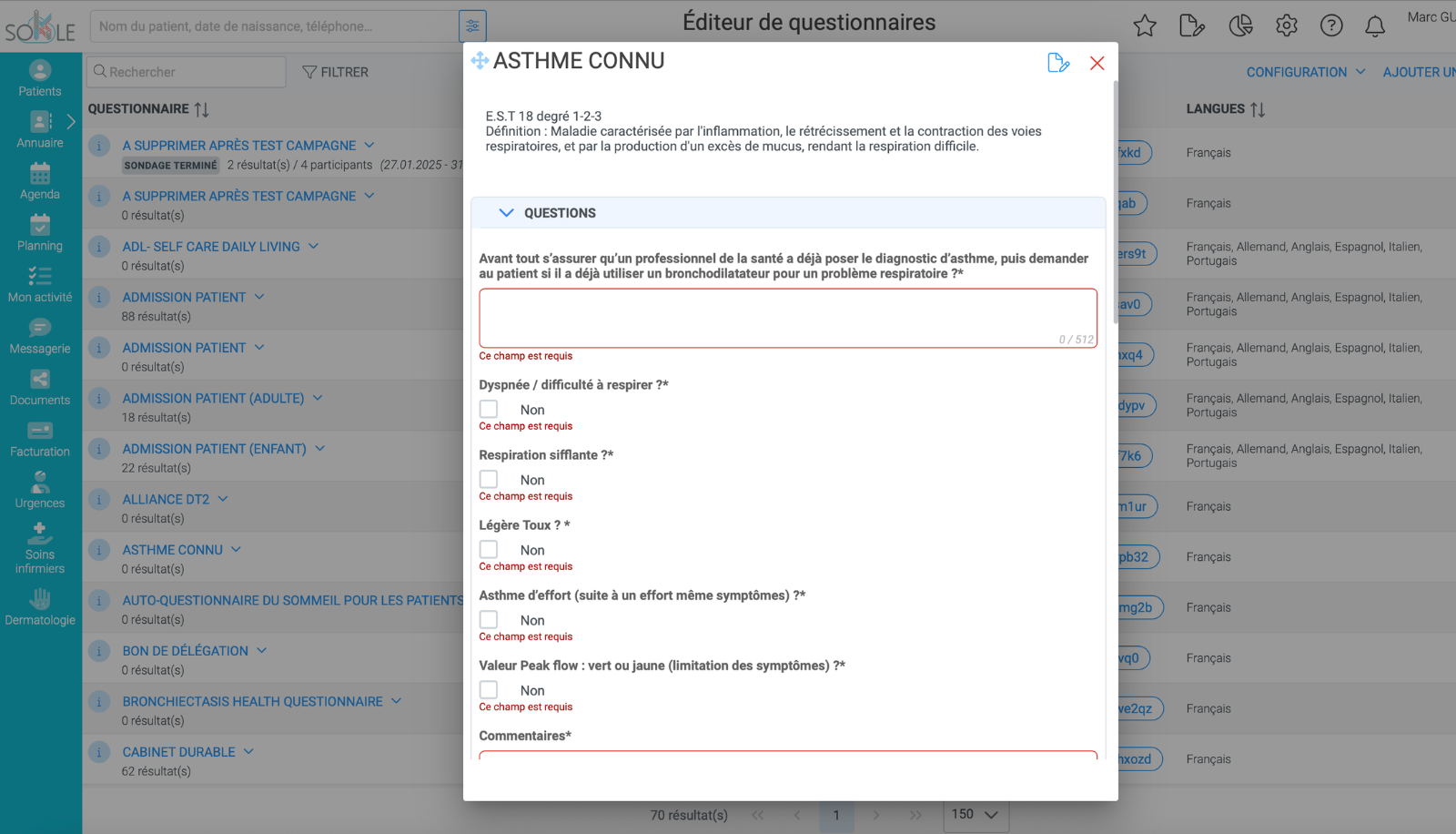Viewport: 1456px width, 834px height.
Task: Expand ASTHME CONNU row chevron
Action: 237,549
